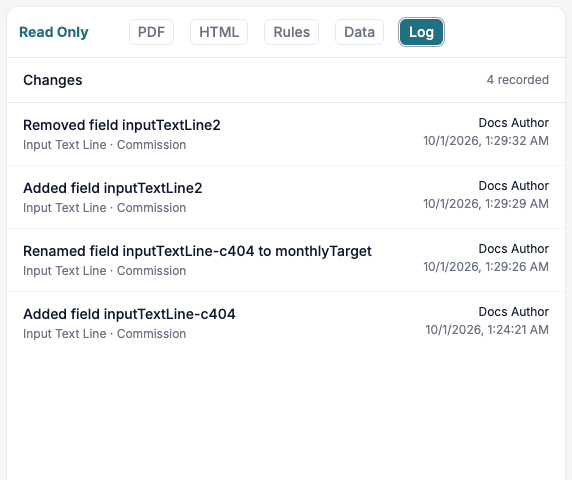This screenshot has height=480, width=572.
Task: Open the Data tab
Action: pos(359,32)
